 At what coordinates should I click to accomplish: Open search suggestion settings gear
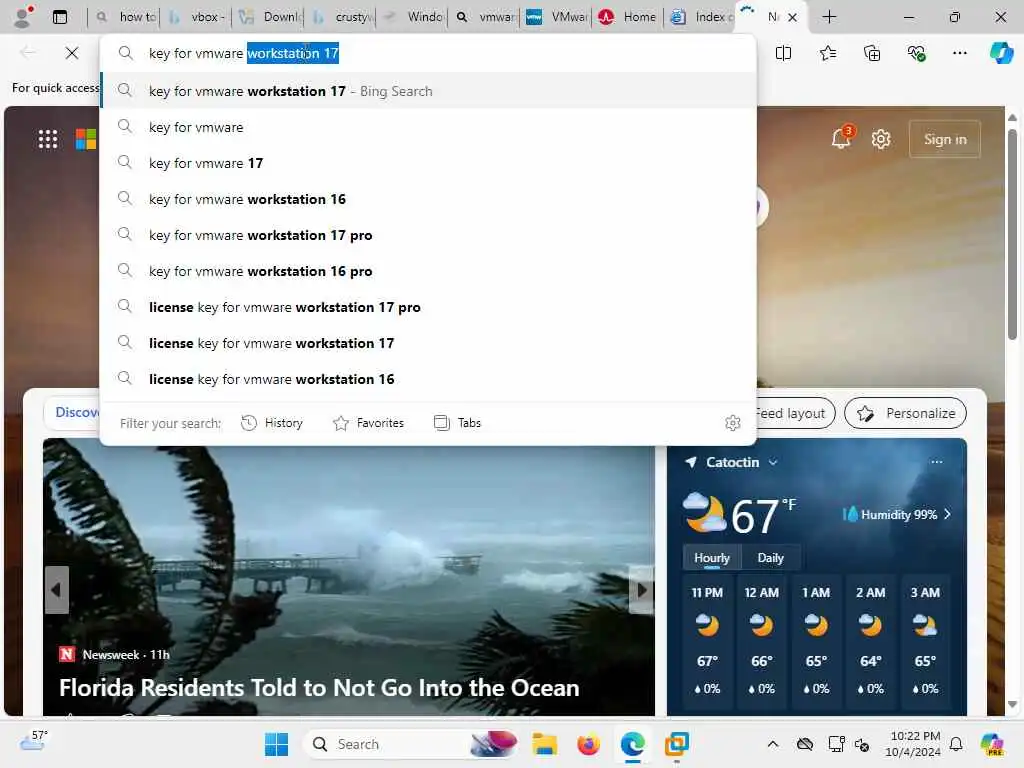click(x=733, y=423)
